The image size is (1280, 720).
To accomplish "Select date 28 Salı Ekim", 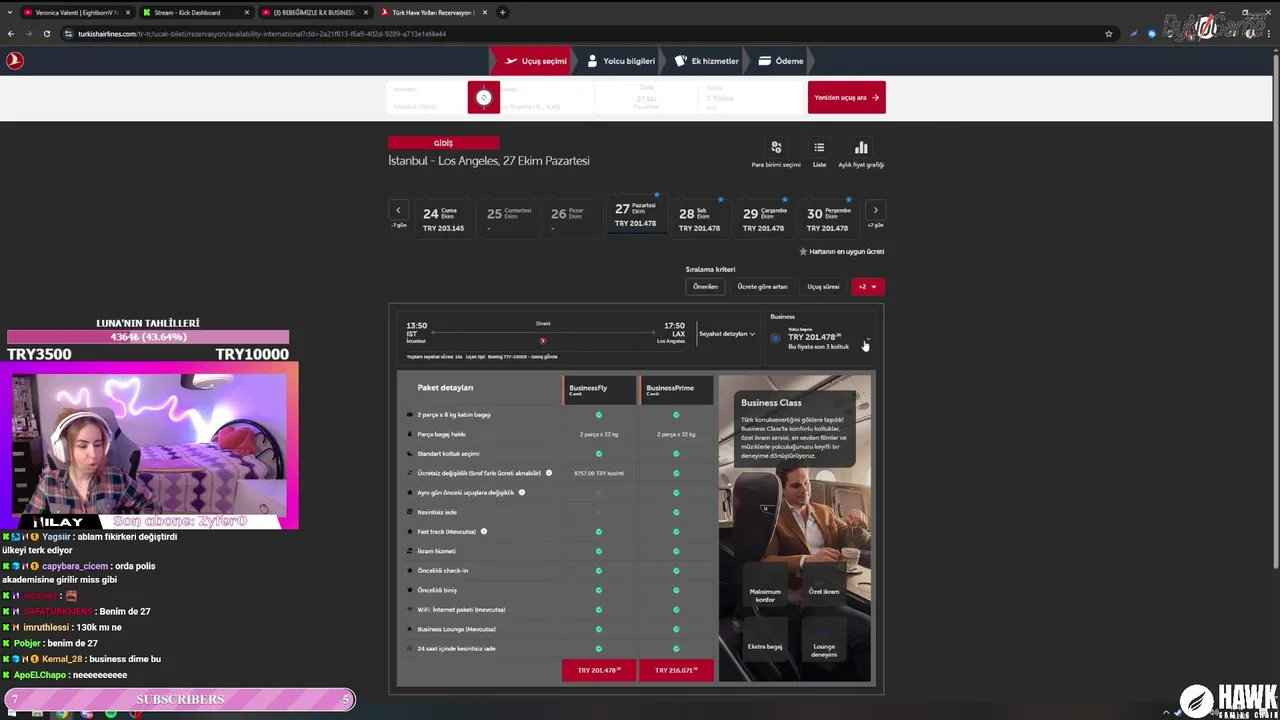I will 699,217.
